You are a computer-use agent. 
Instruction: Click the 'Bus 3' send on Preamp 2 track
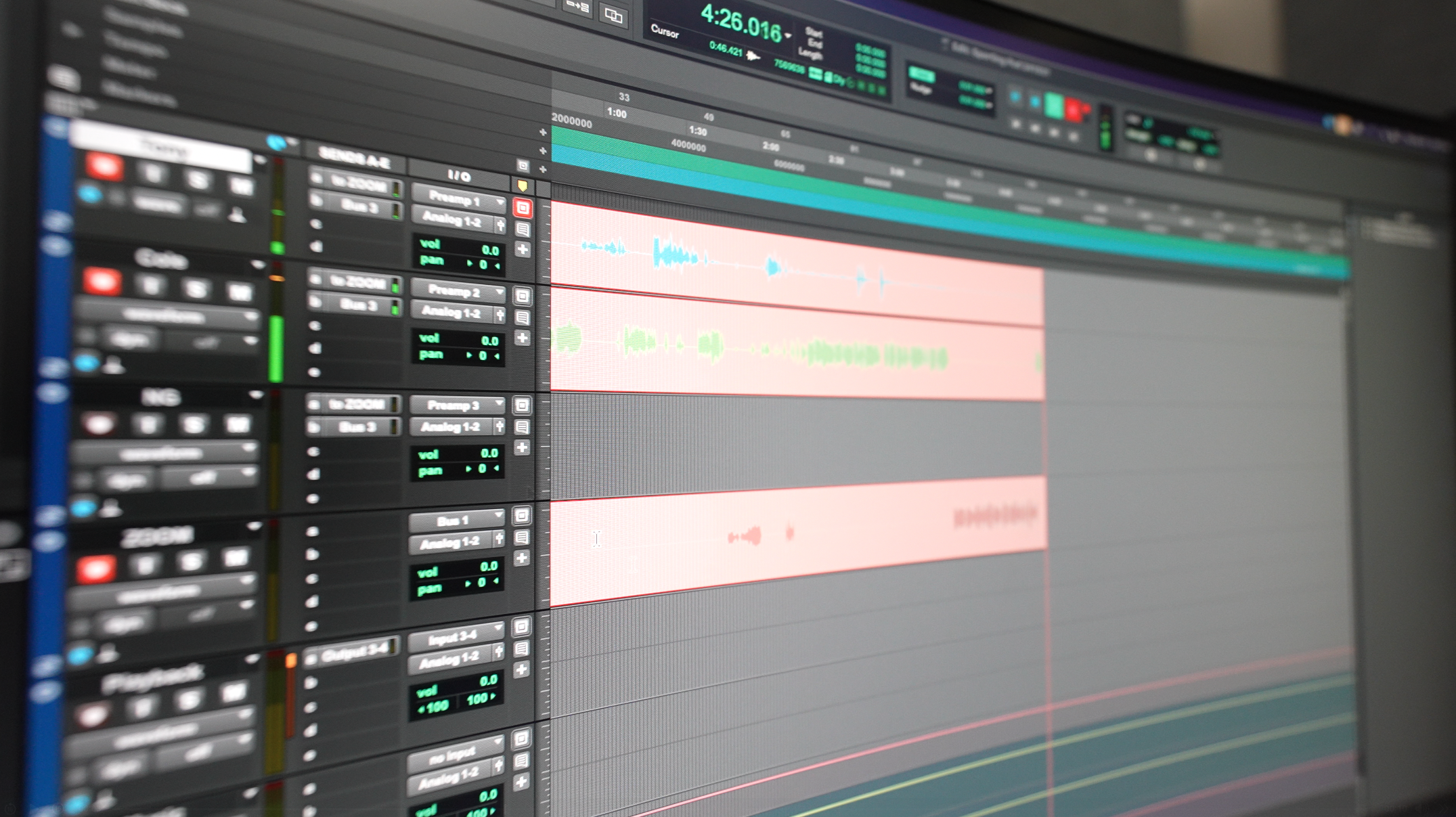[x=354, y=304]
